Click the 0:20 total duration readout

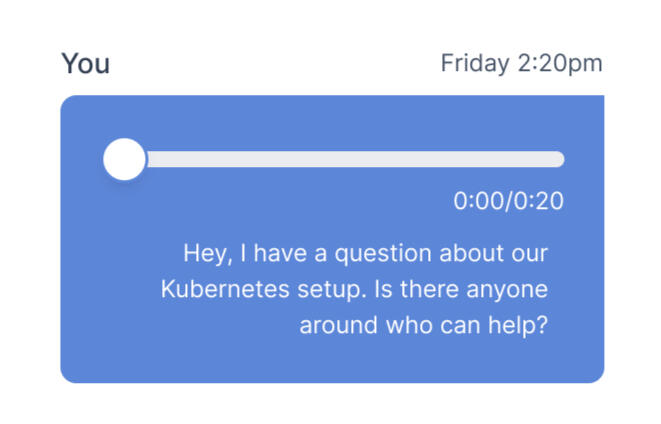pos(540,202)
